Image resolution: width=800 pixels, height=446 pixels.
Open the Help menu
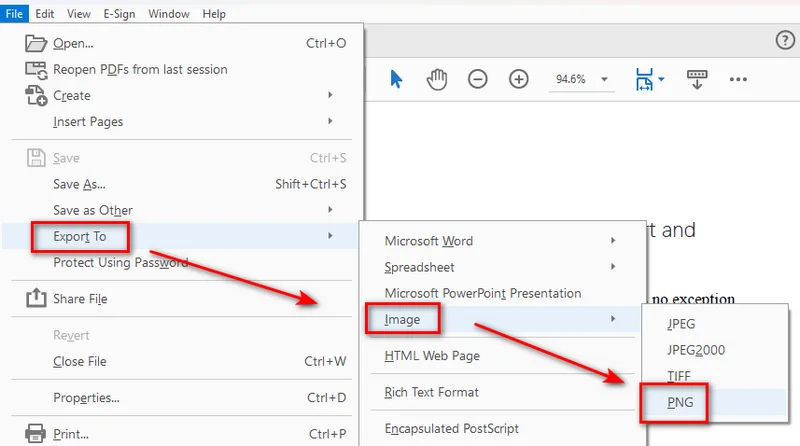tap(214, 14)
